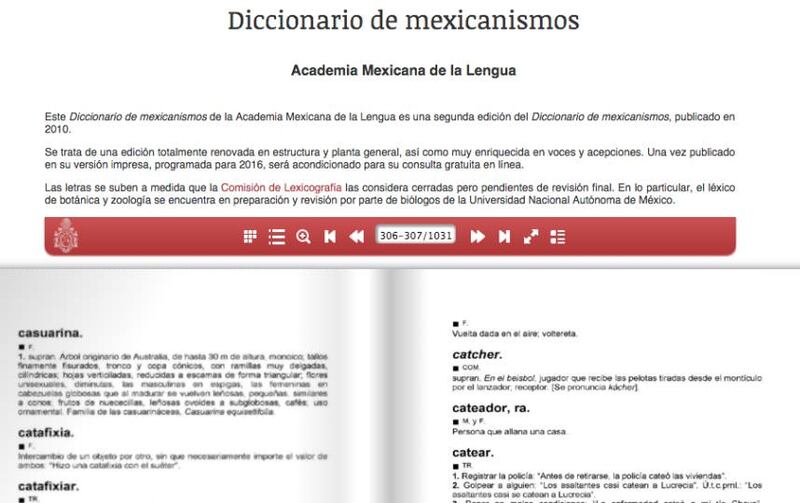Click the Diccionario de mexicanismos title
Viewport: 800px width, 503px height.
pyautogui.click(x=403, y=20)
